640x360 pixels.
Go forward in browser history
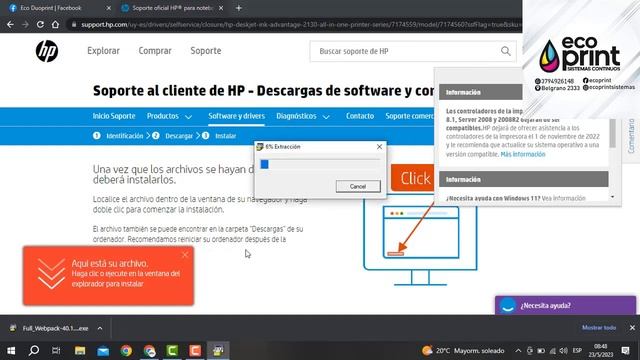click(25, 24)
